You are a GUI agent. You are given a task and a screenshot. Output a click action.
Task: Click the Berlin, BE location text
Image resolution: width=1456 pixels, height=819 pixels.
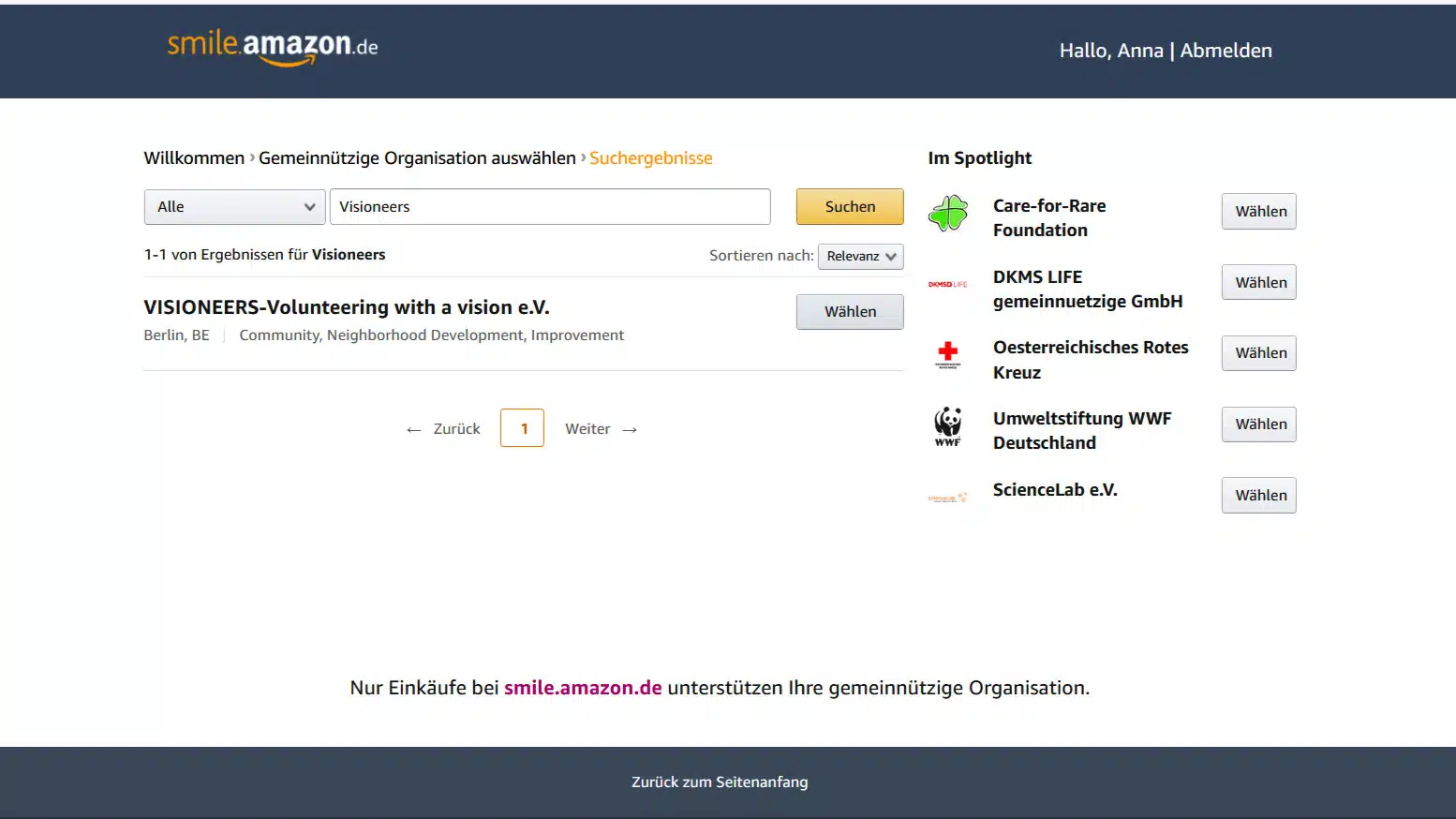(176, 335)
